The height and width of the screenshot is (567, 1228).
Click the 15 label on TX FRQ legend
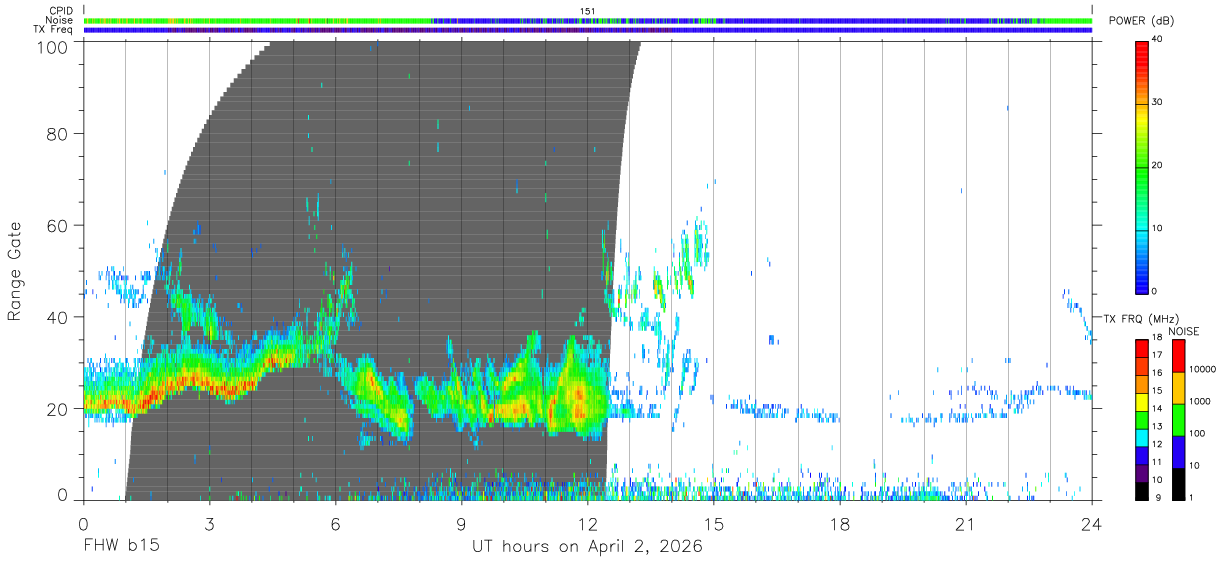1158,390
